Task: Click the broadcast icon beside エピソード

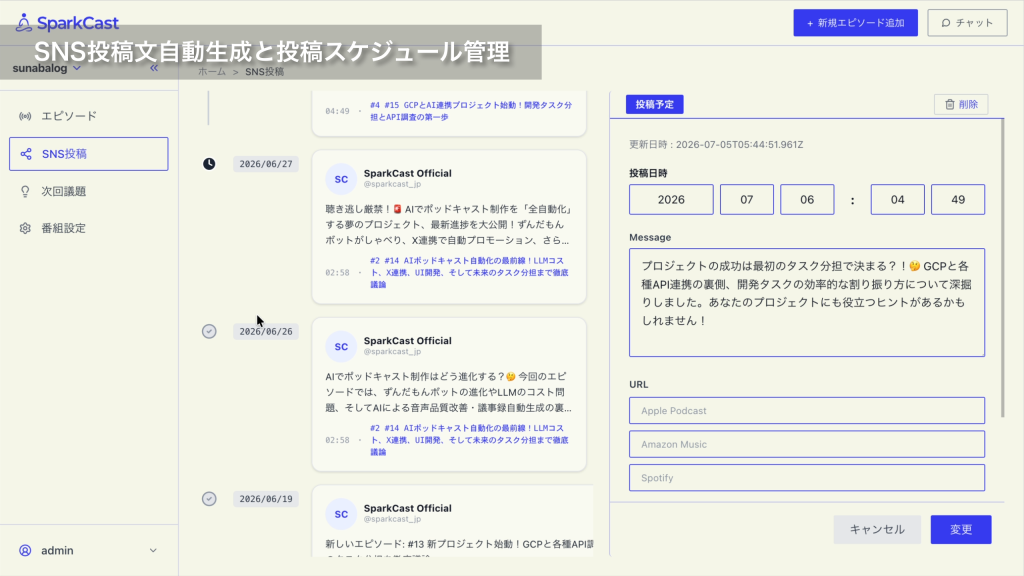Action: click(x=25, y=116)
